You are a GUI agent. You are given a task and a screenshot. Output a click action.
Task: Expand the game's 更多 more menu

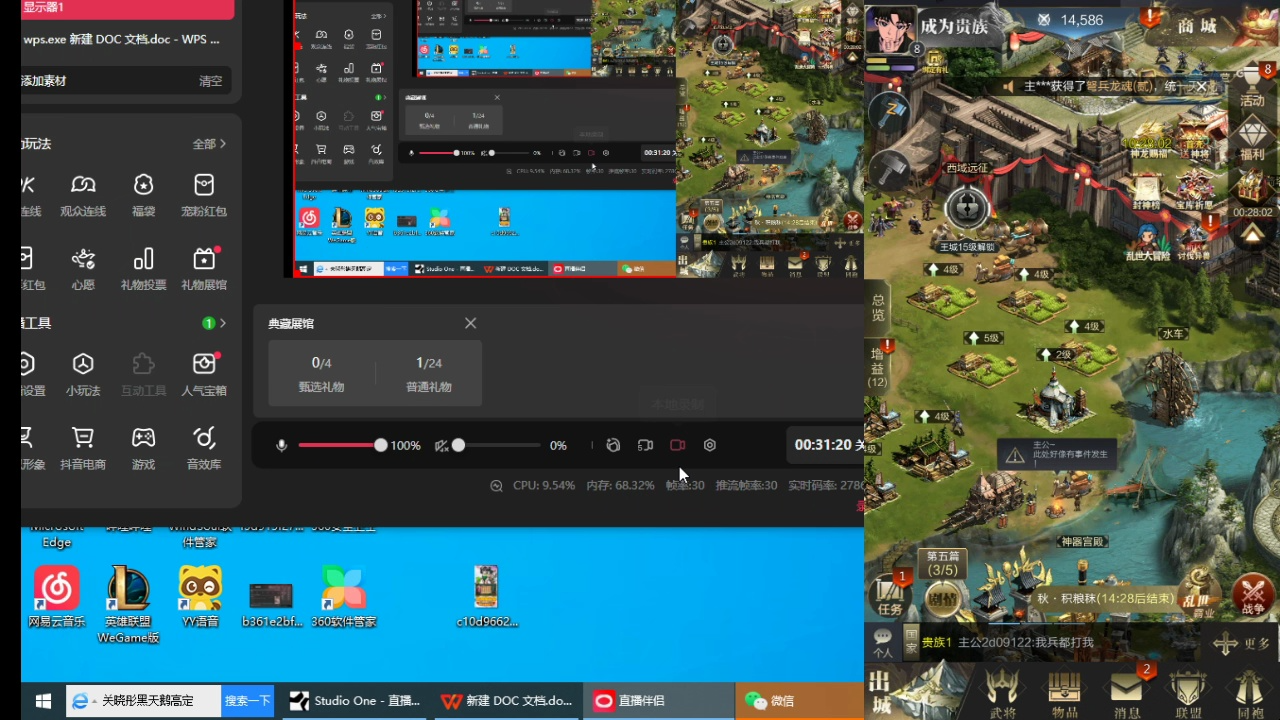point(1241,643)
